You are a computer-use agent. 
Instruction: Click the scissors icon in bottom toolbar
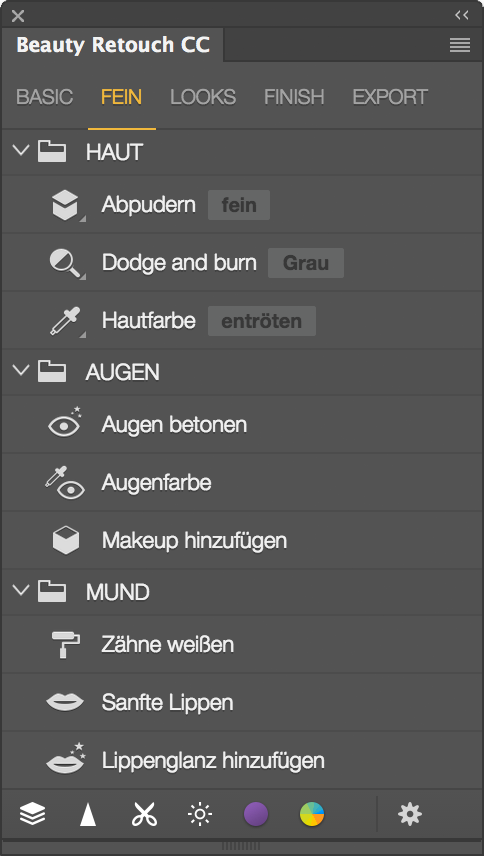144,815
